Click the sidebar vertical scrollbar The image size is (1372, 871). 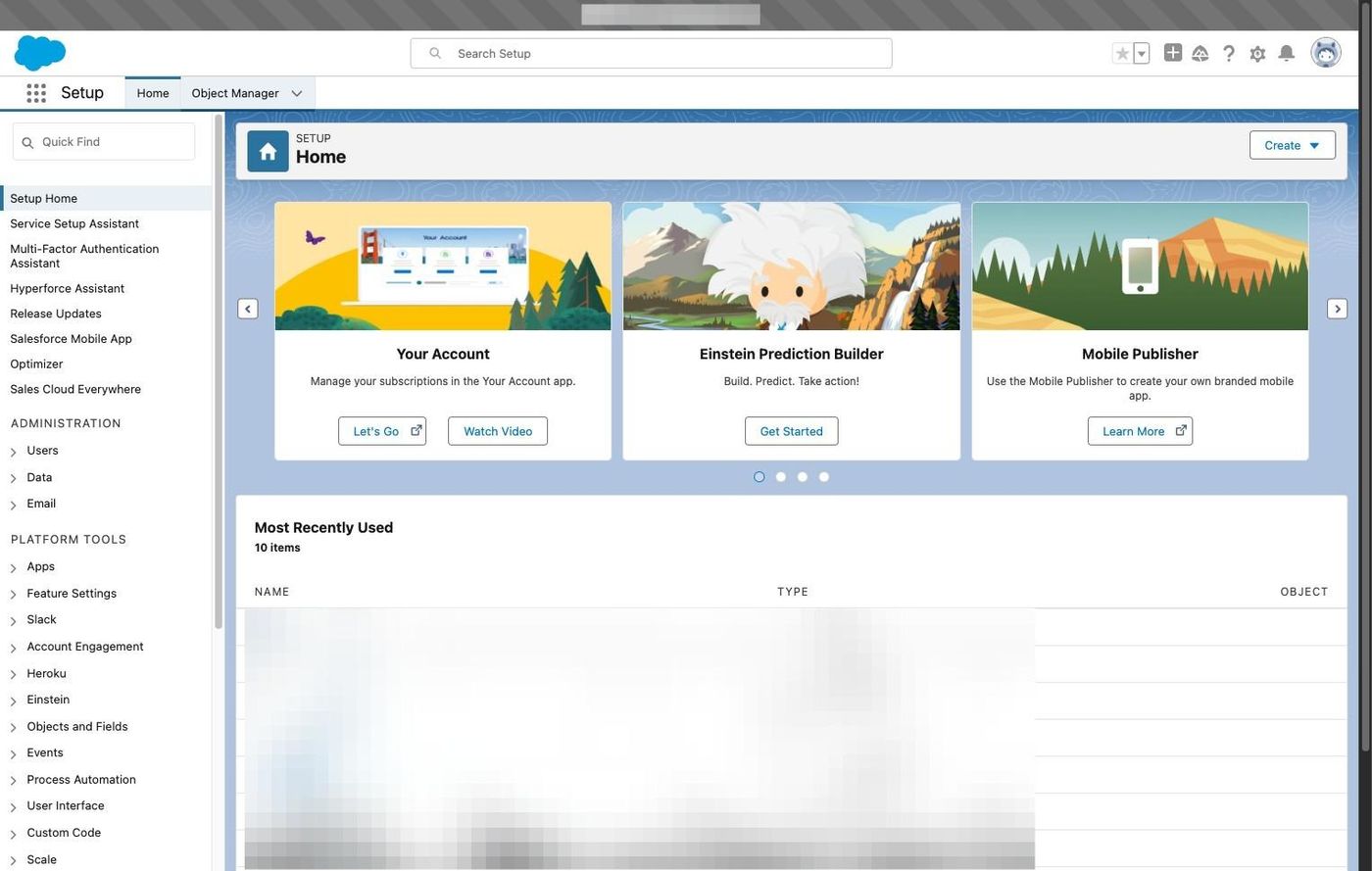click(x=219, y=372)
